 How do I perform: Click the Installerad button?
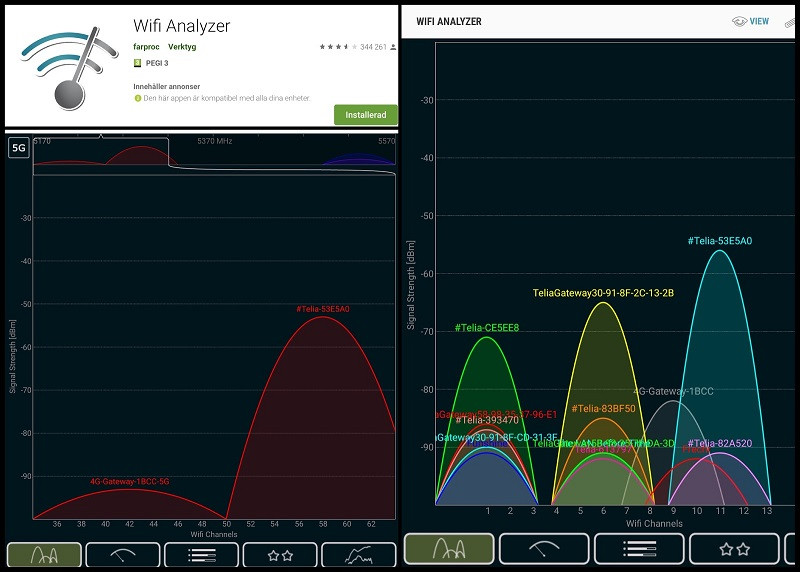click(x=366, y=115)
